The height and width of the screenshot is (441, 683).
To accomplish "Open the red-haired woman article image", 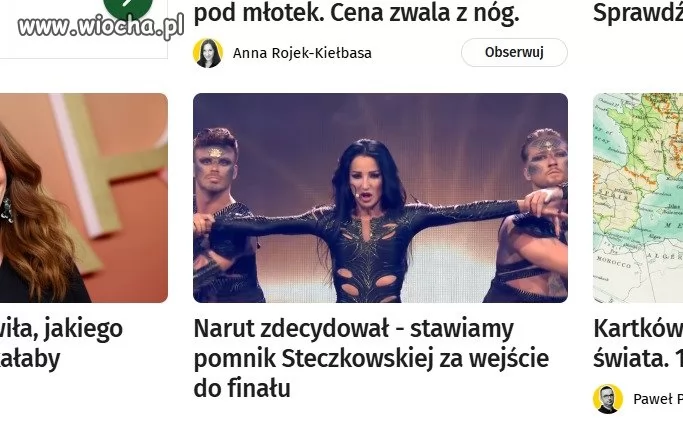I will 84,198.
